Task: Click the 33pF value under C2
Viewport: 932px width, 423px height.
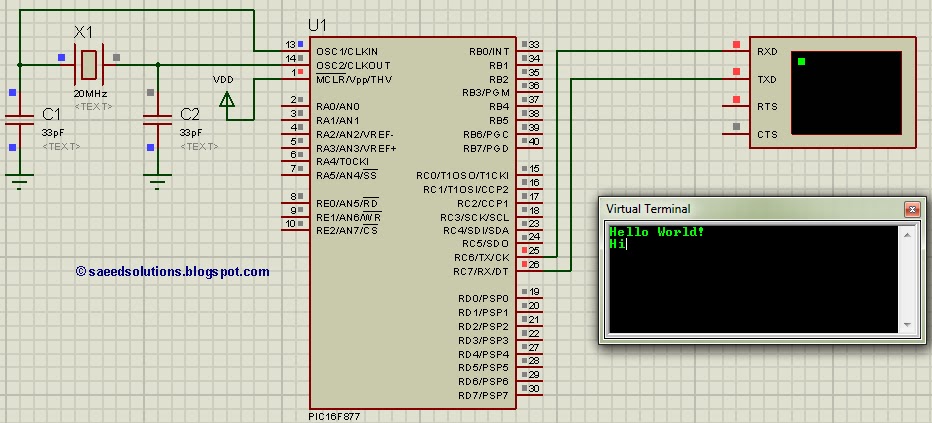Action: (x=191, y=132)
